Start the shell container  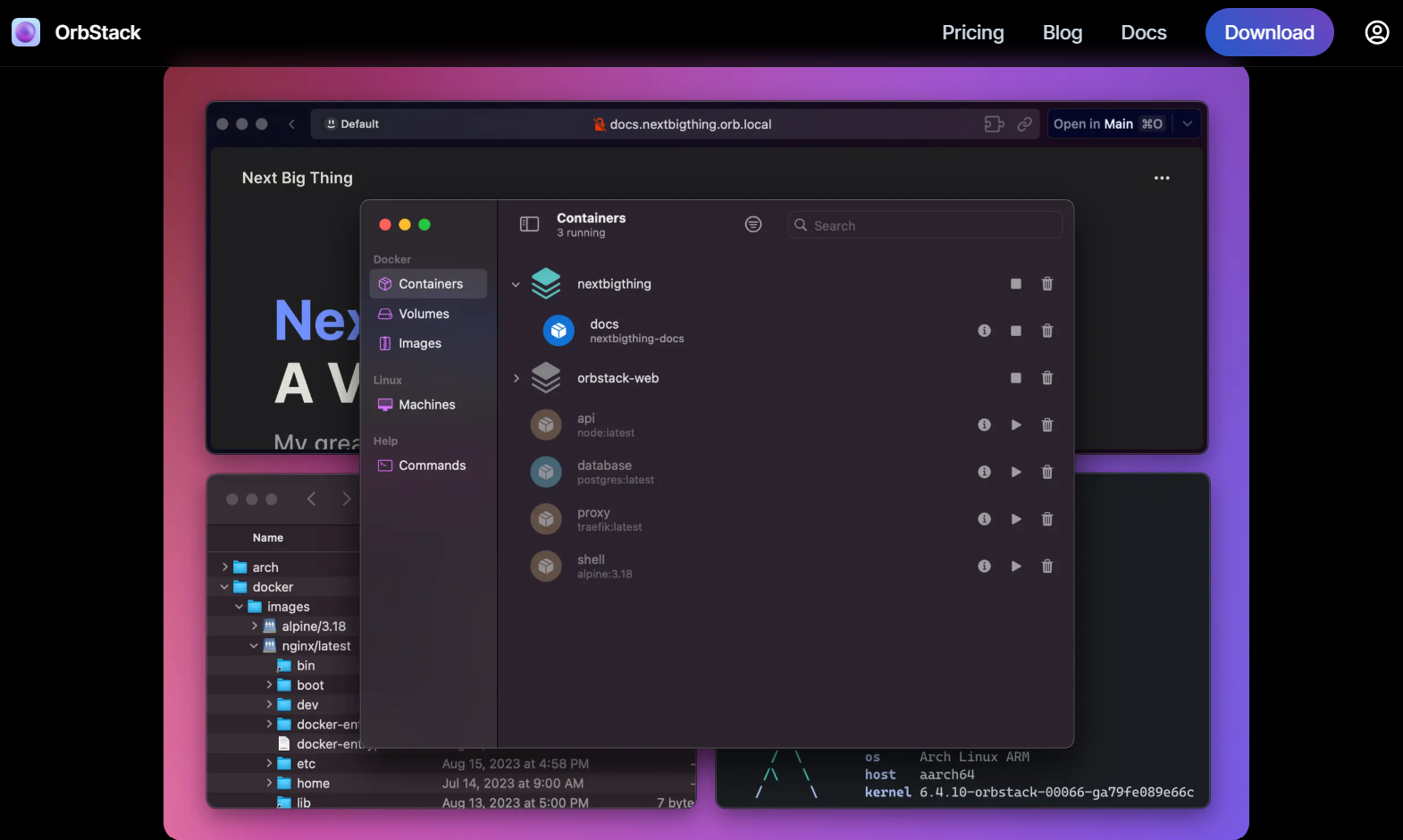(x=1016, y=566)
